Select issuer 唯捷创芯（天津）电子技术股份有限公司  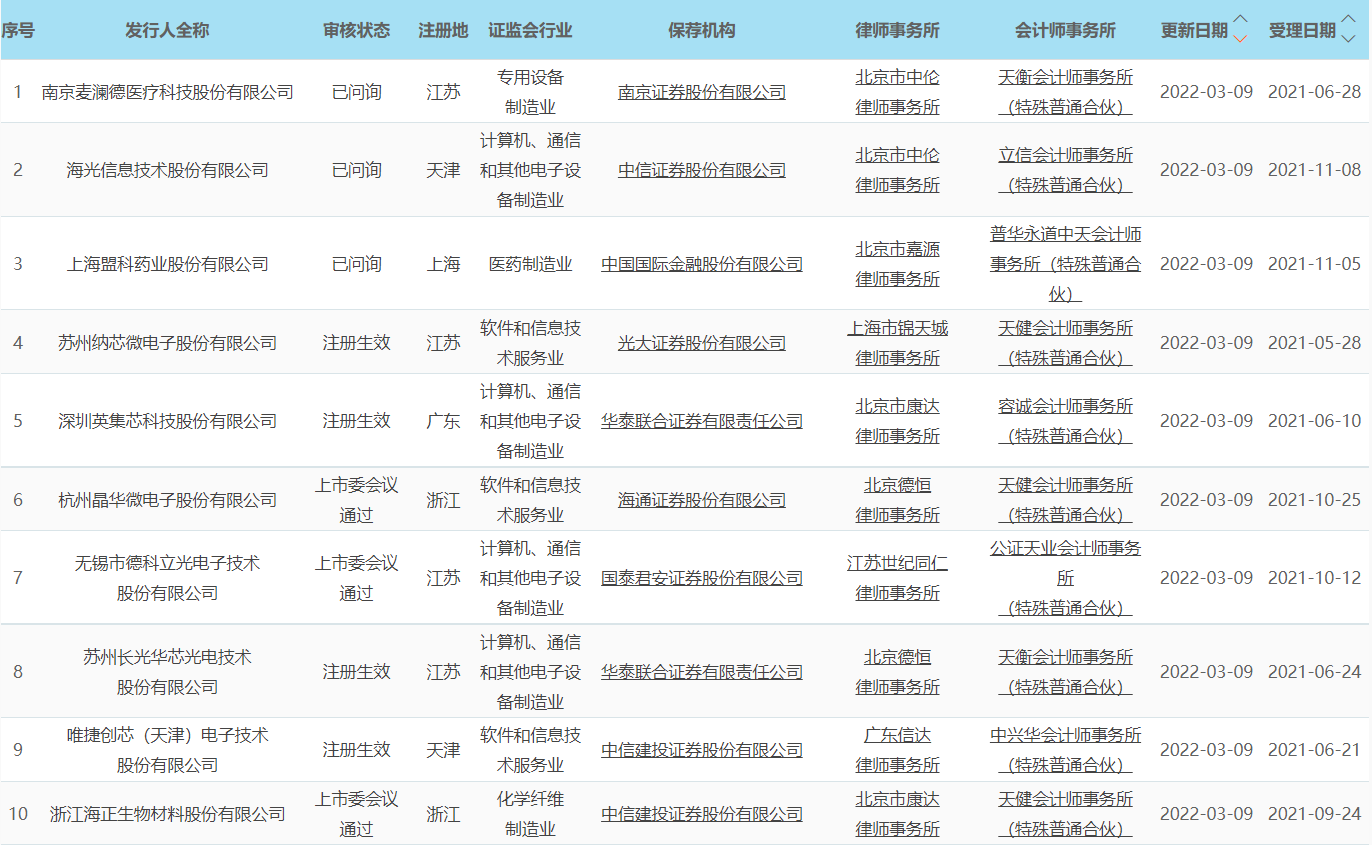[167, 750]
